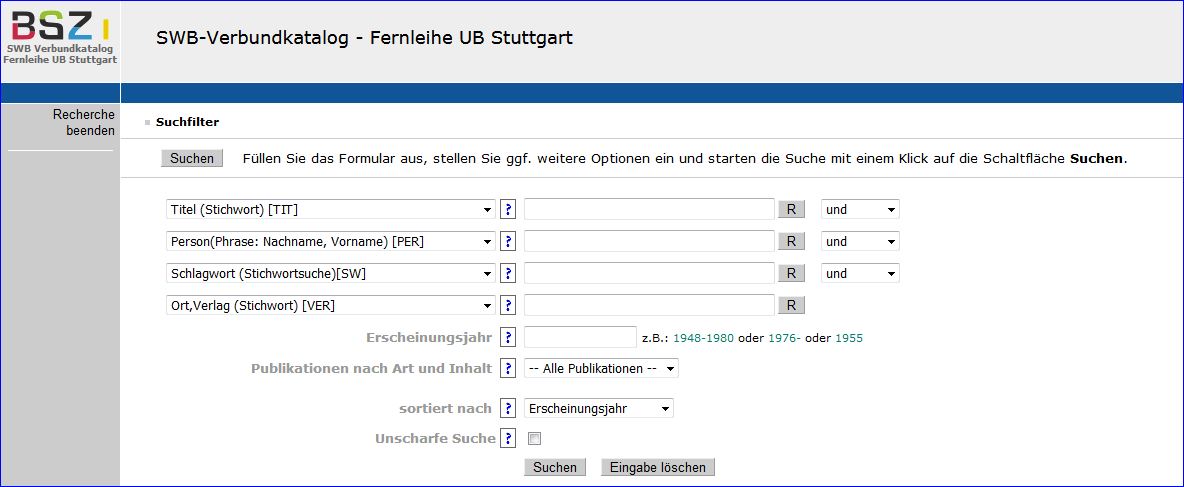This screenshot has height=487, width=1184.
Task: Open help icon next to Erscheinungsjahr
Action: (508, 338)
